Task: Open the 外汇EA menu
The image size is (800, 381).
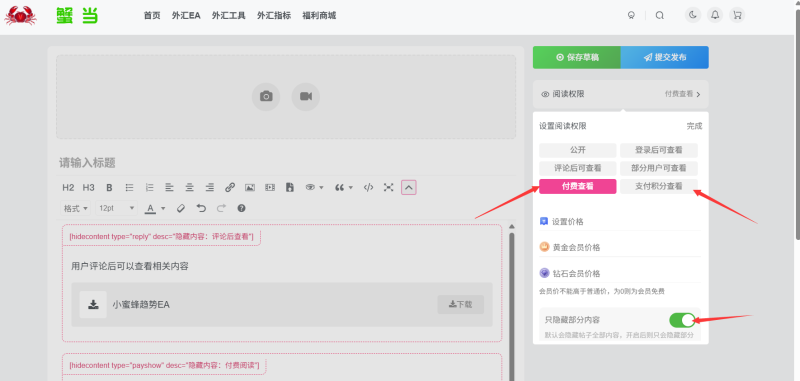Action: pos(186,15)
